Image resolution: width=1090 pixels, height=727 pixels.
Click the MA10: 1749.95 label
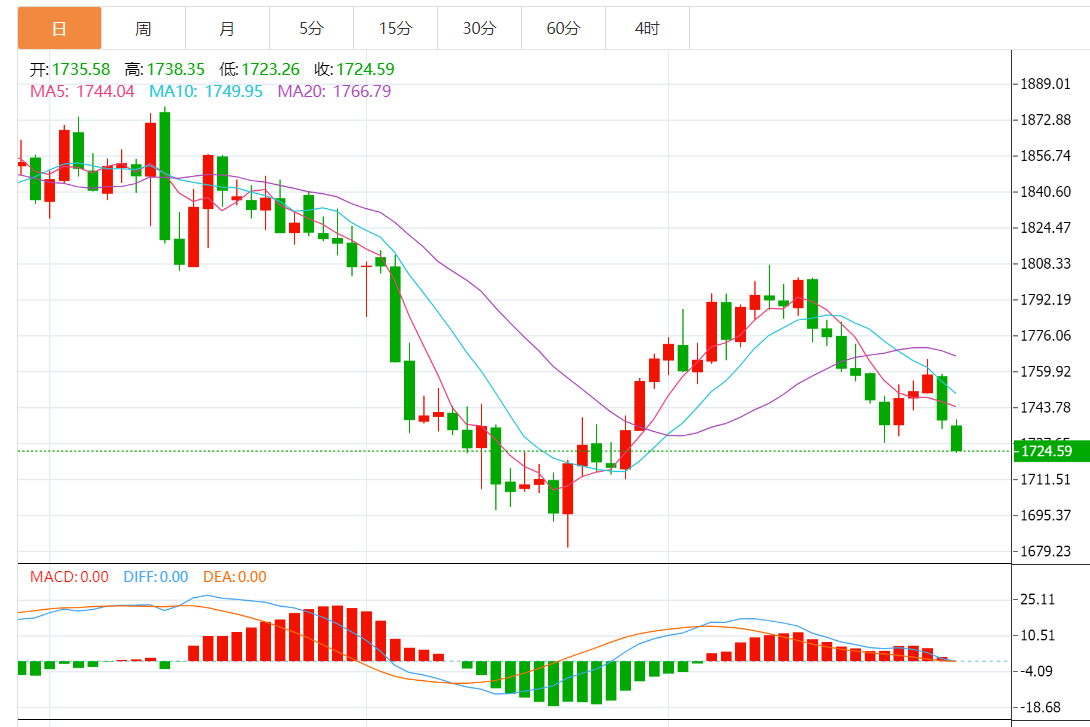206,91
